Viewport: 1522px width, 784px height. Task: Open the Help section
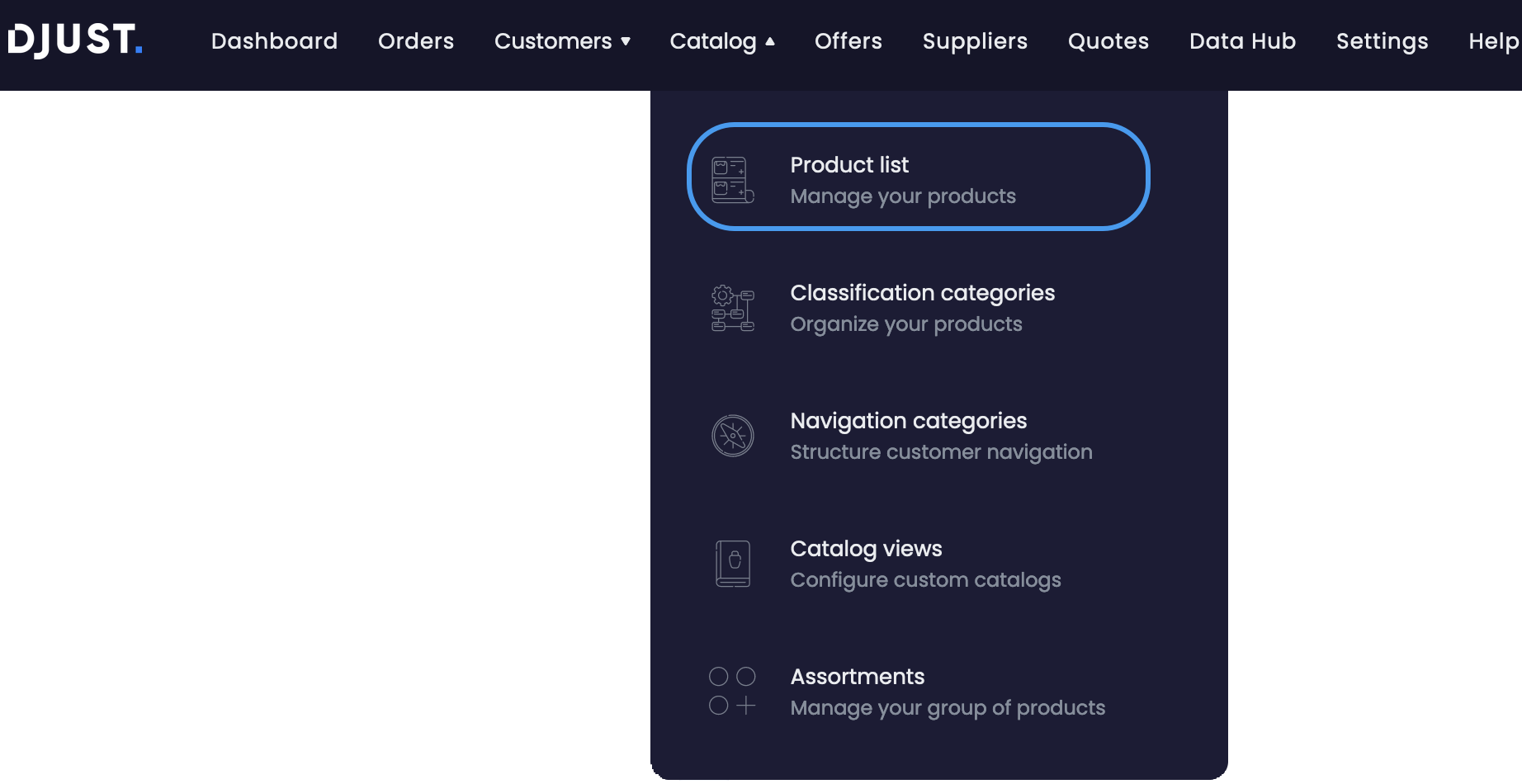1493,40
